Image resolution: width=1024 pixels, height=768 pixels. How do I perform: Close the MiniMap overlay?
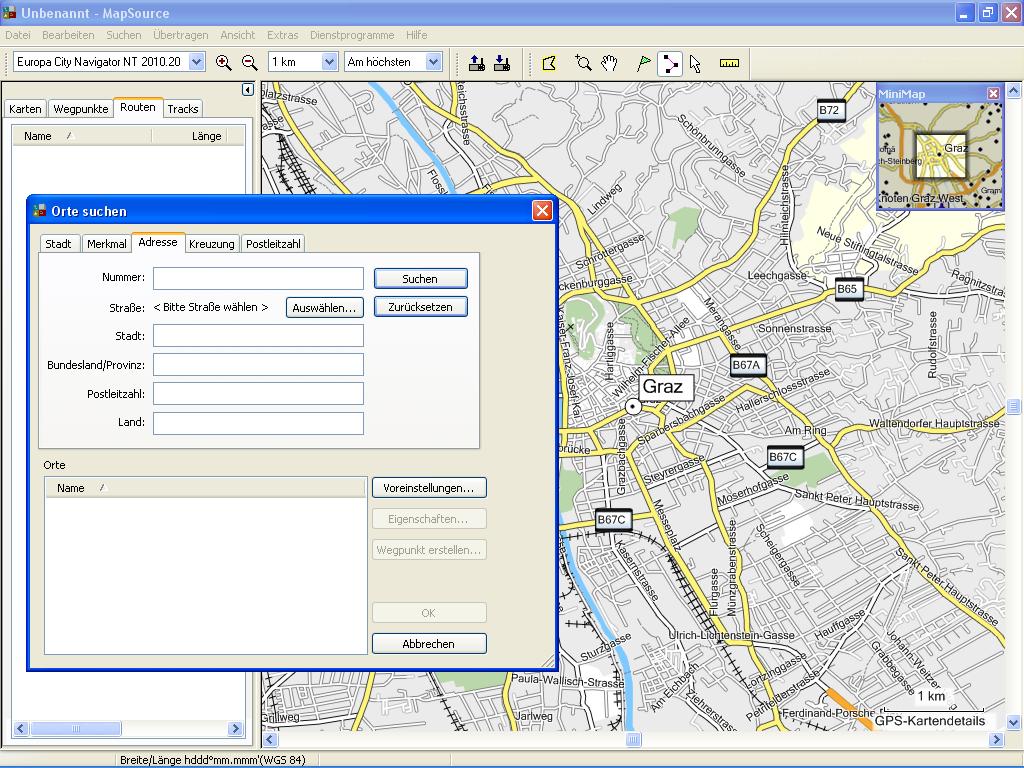[993, 93]
